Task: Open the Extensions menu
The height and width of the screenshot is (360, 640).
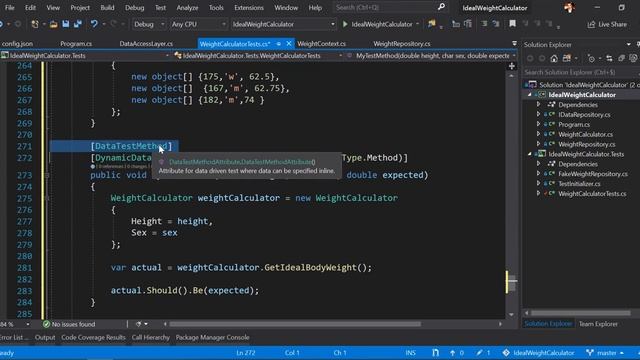Action: (249, 7)
